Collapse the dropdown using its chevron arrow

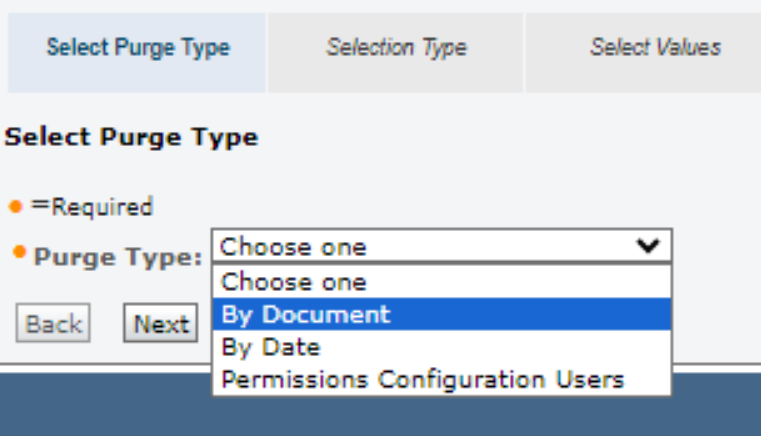(x=649, y=247)
